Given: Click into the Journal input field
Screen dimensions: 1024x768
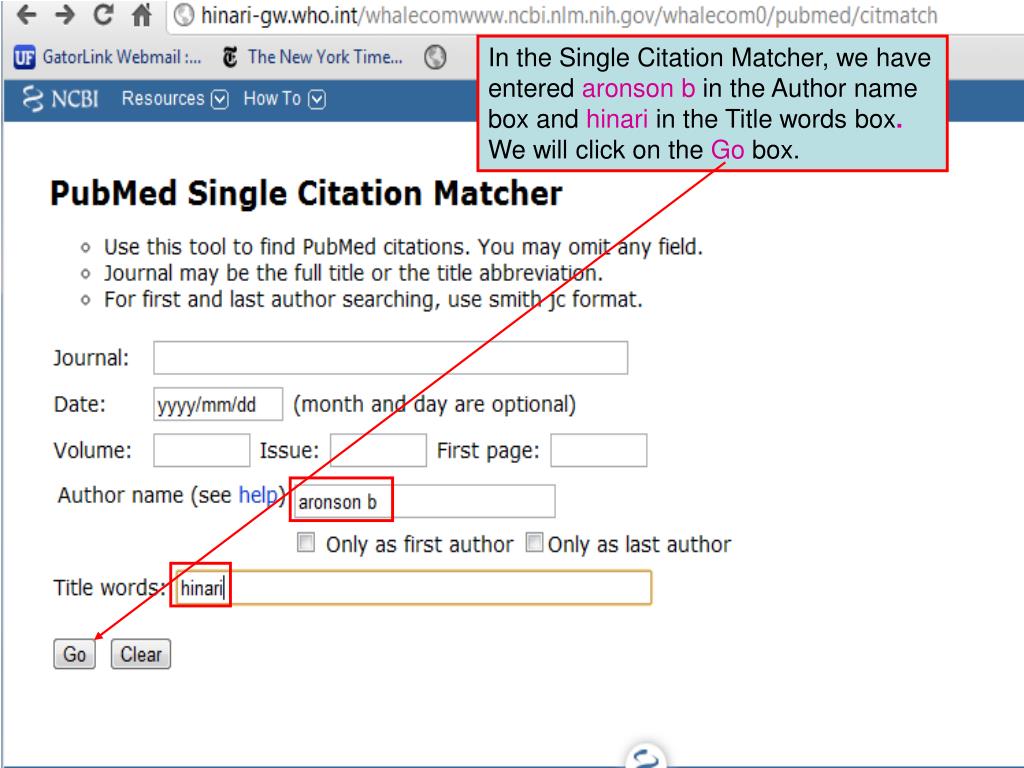Looking at the screenshot, I should (391, 358).
